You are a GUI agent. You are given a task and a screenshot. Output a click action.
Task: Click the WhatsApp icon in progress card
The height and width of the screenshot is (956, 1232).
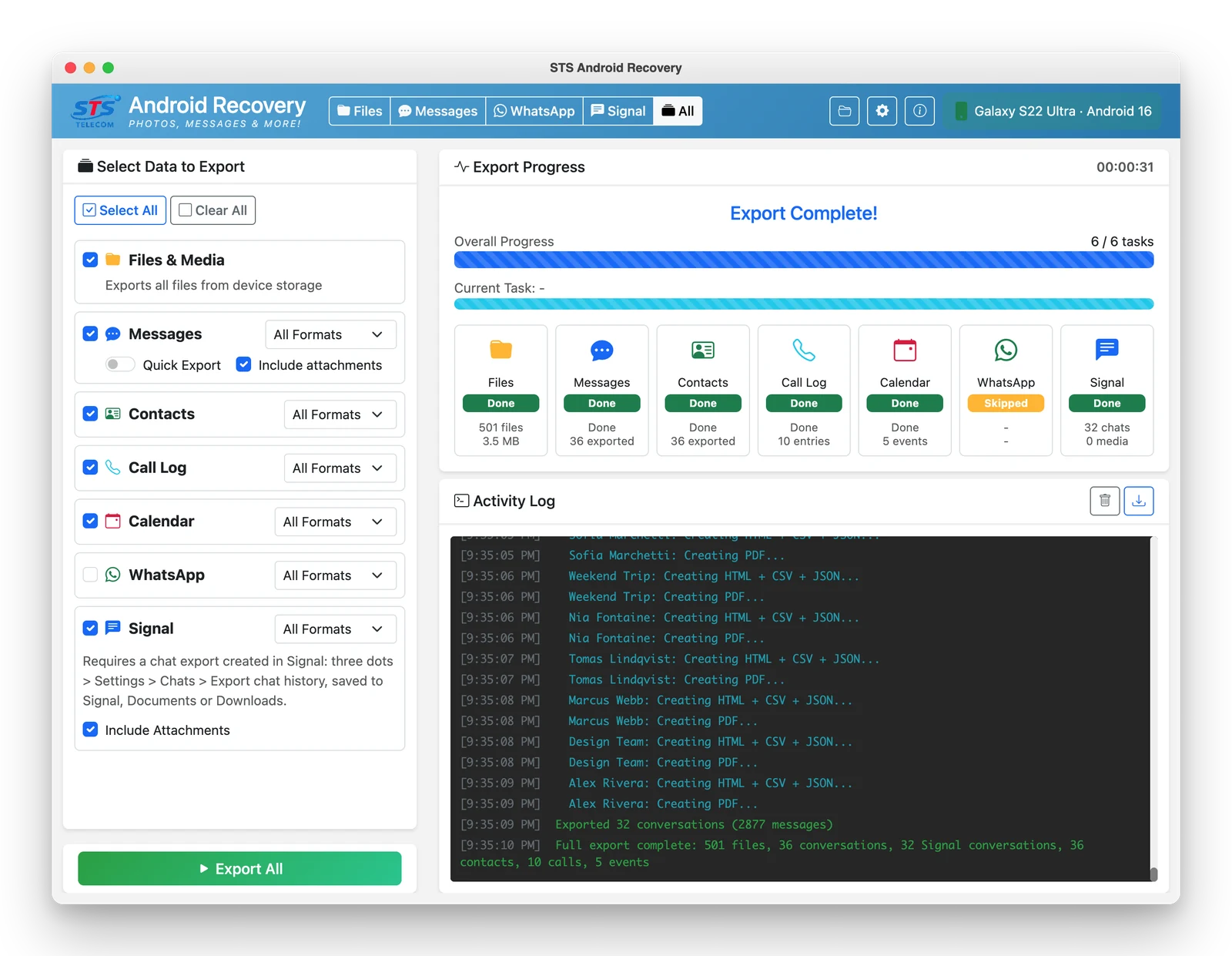click(1006, 350)
